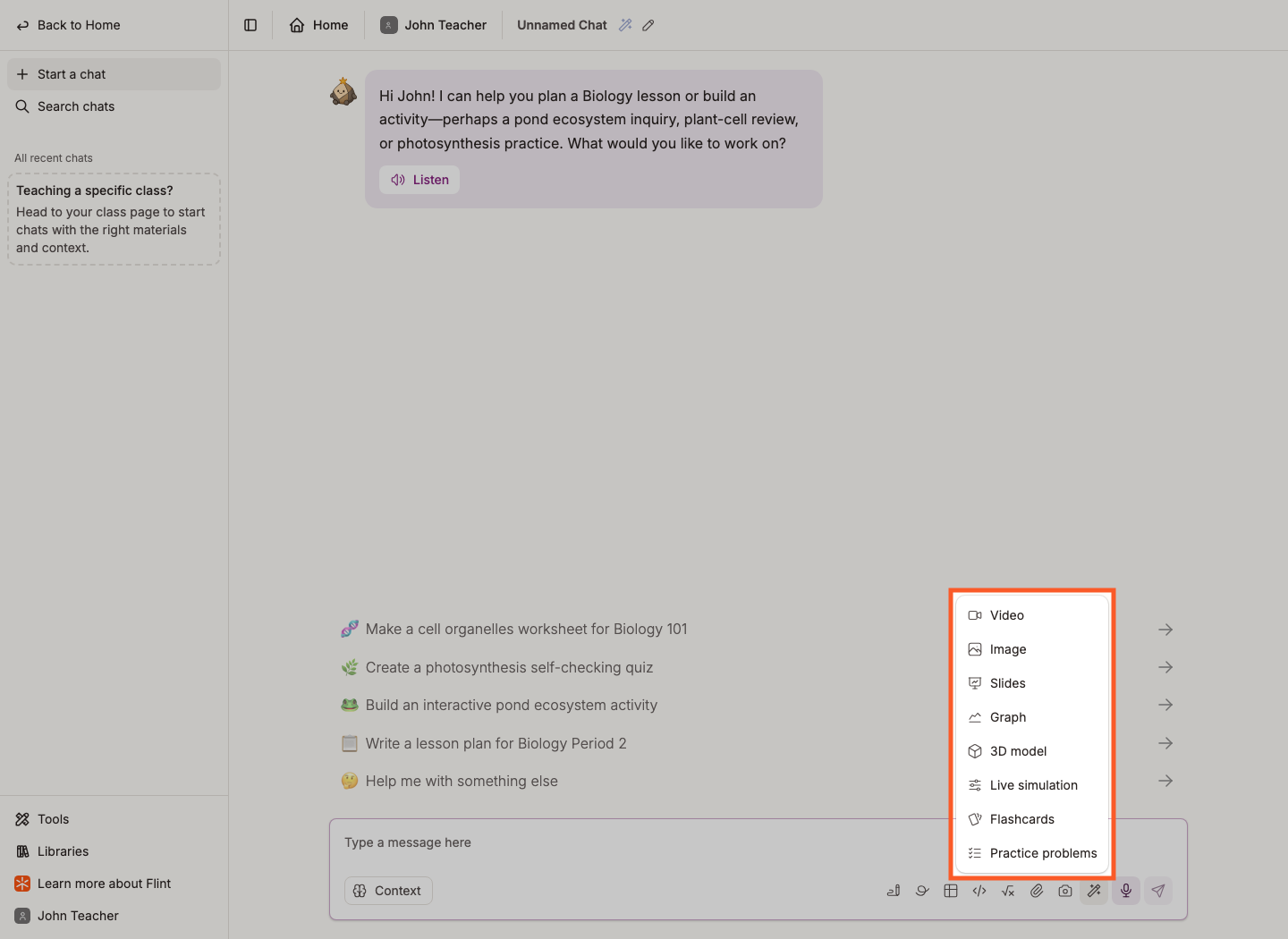Viewport: 1288px width, 939px height.
Task: Open Learn more about Flint
Action: tap(114, 884)
